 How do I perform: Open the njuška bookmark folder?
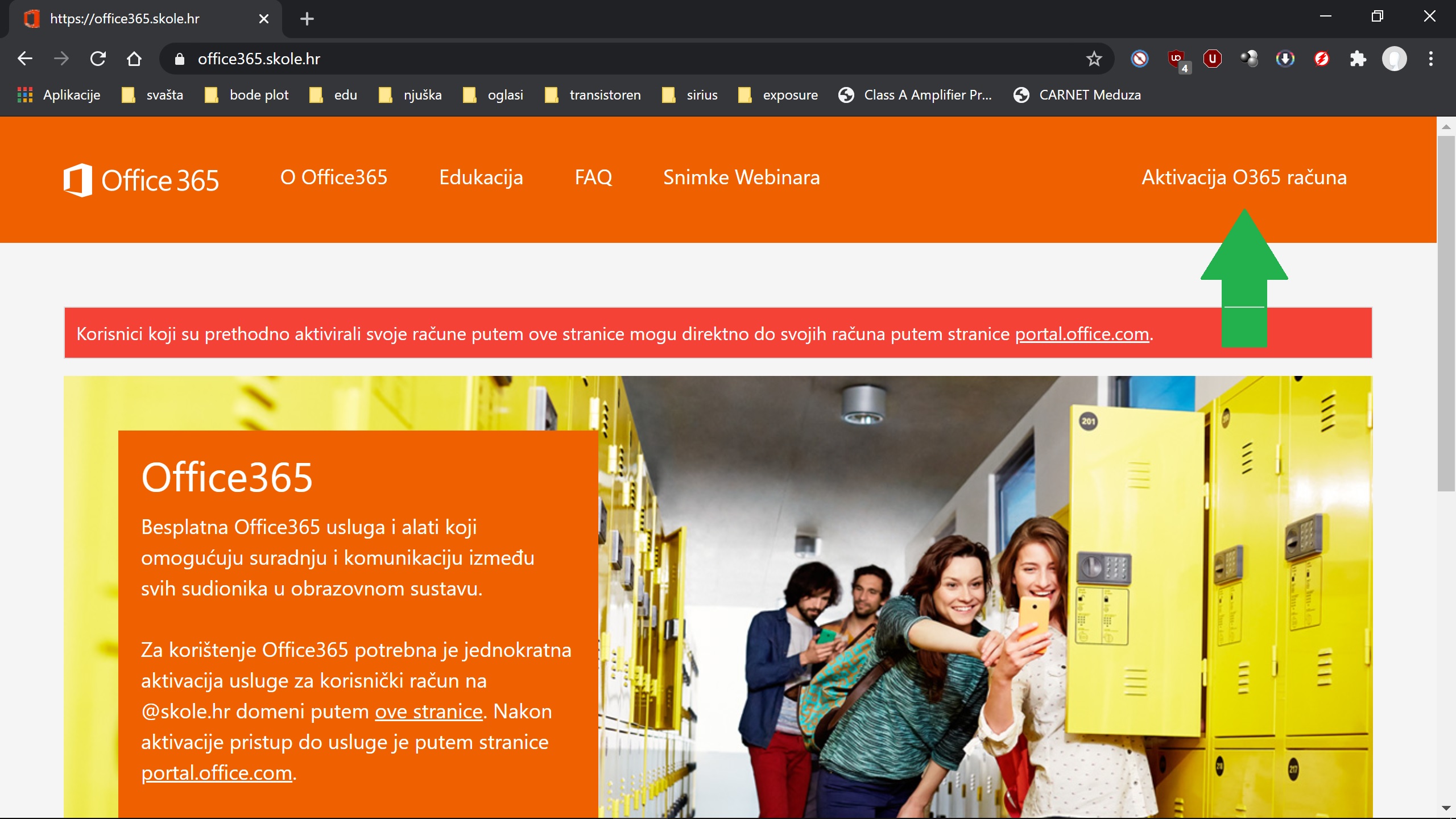coord(410,95)
